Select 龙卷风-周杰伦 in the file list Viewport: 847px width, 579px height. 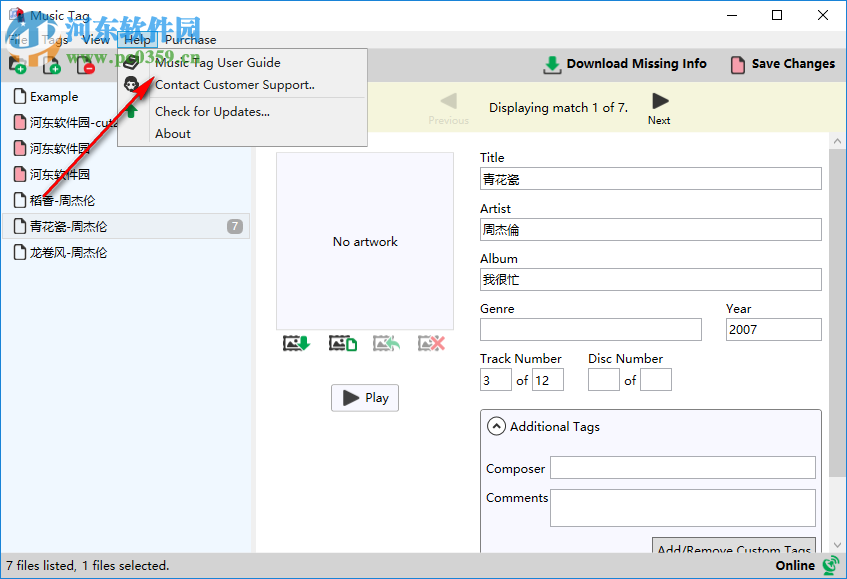(x=68, y=252)
